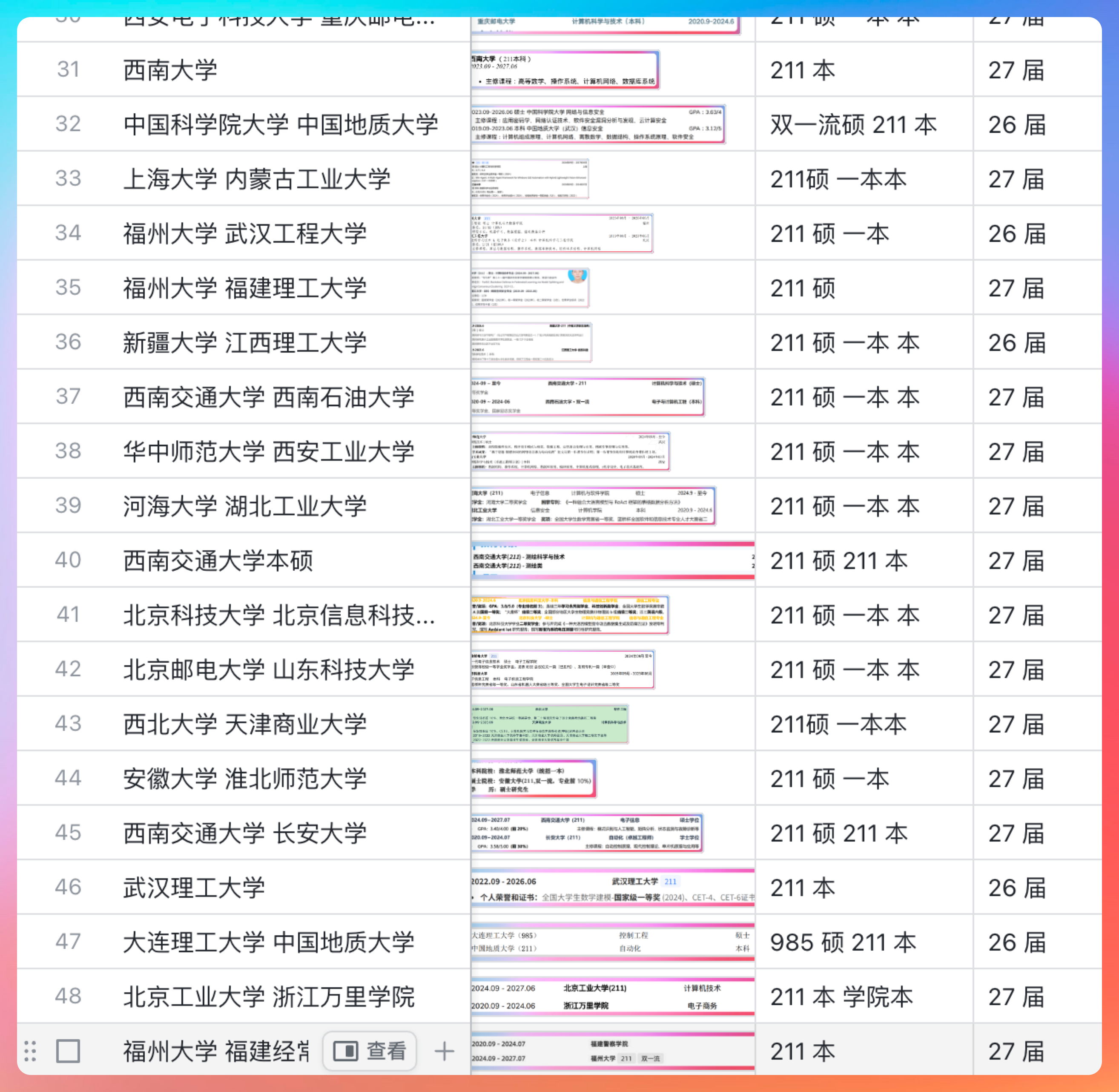
Task: Select the 双一流硕 211 本 cell
Action: pos(853,124)
